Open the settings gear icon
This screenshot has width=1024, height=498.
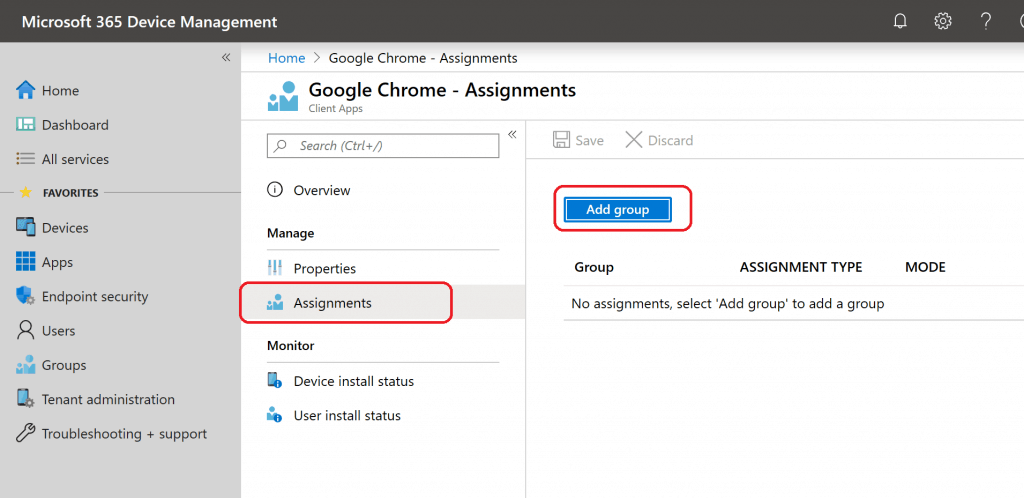coord(942,22)
